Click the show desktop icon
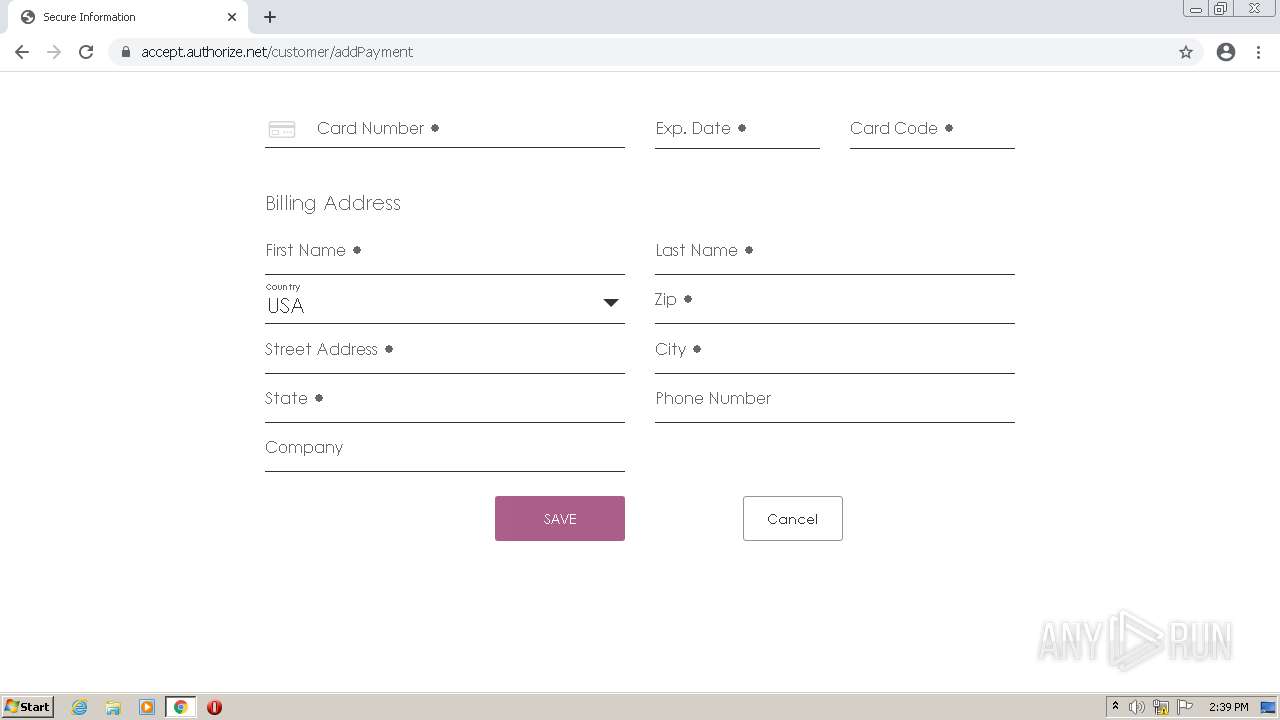Viewport: 1280px width, 720px height. pyautogui.click(x=1269, y=707)
